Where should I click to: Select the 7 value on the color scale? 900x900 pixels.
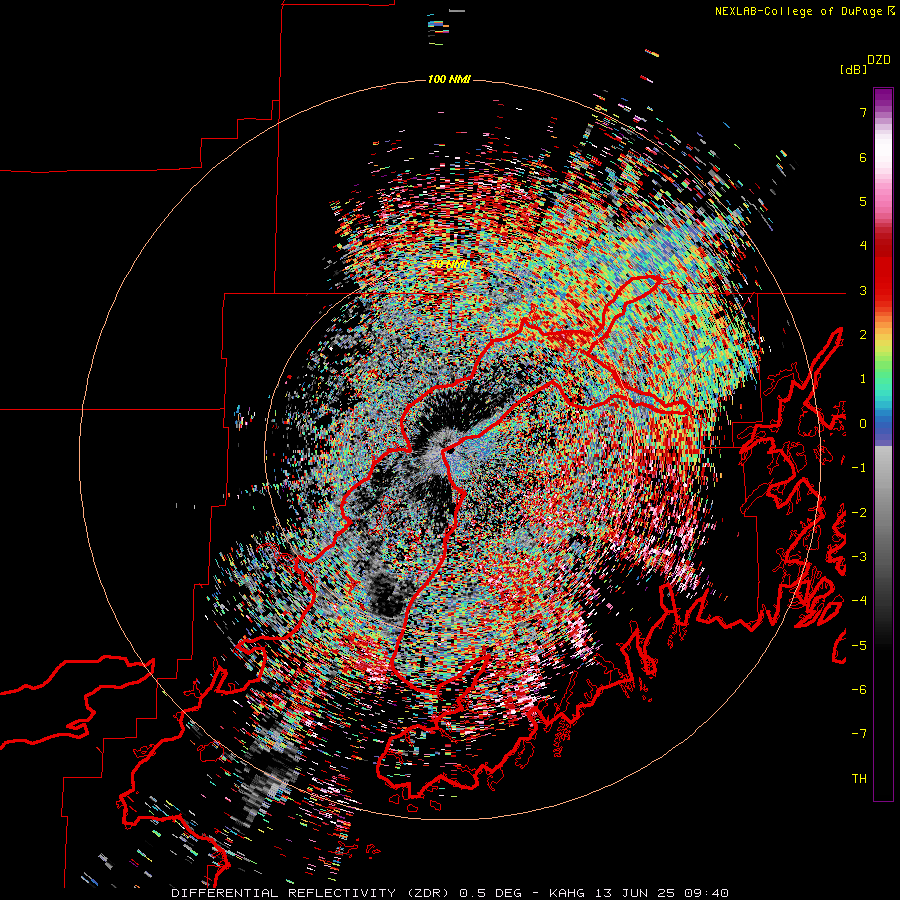[x=863, y=112]
